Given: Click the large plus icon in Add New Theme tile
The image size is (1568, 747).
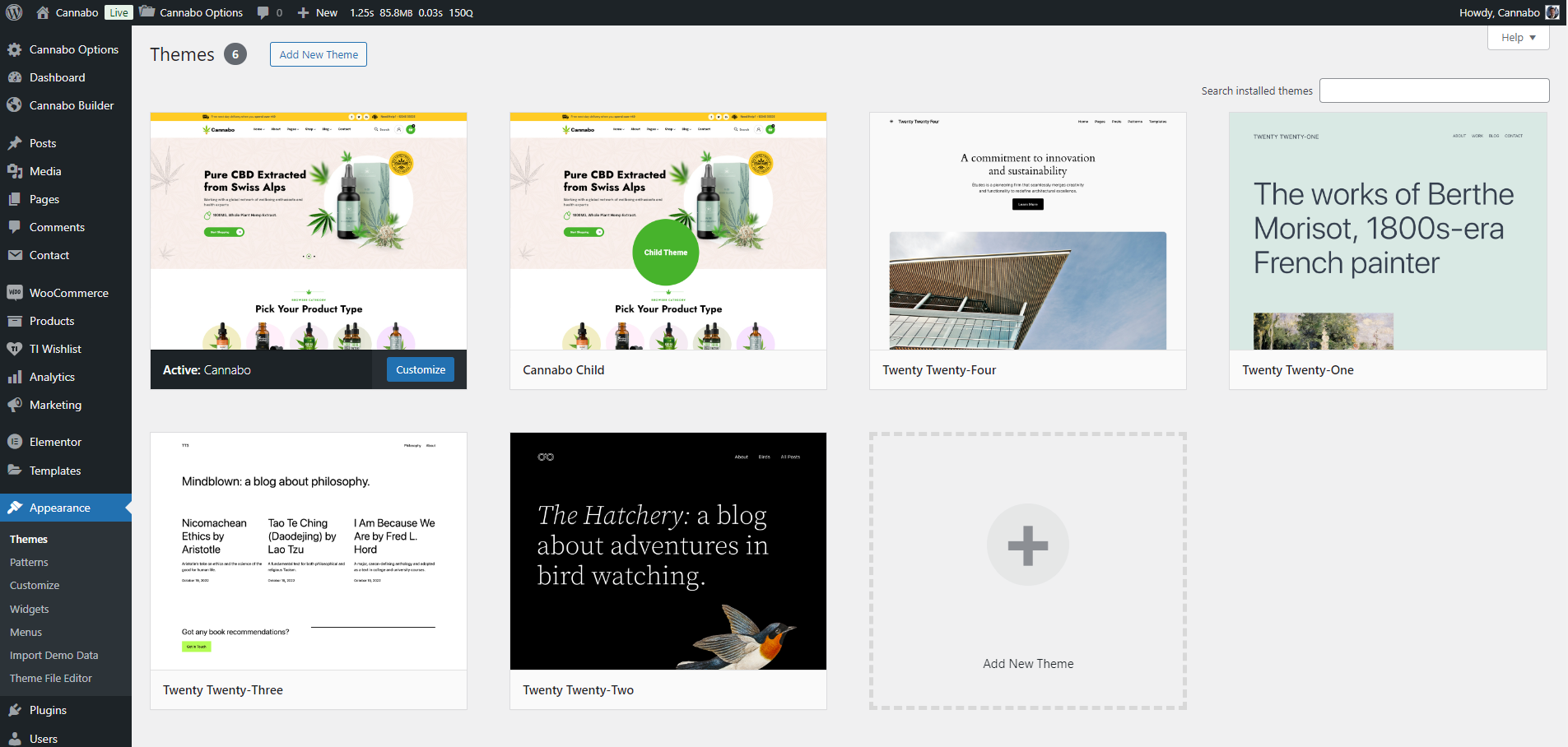Looking at the screenshot, I should (1028, 545).
